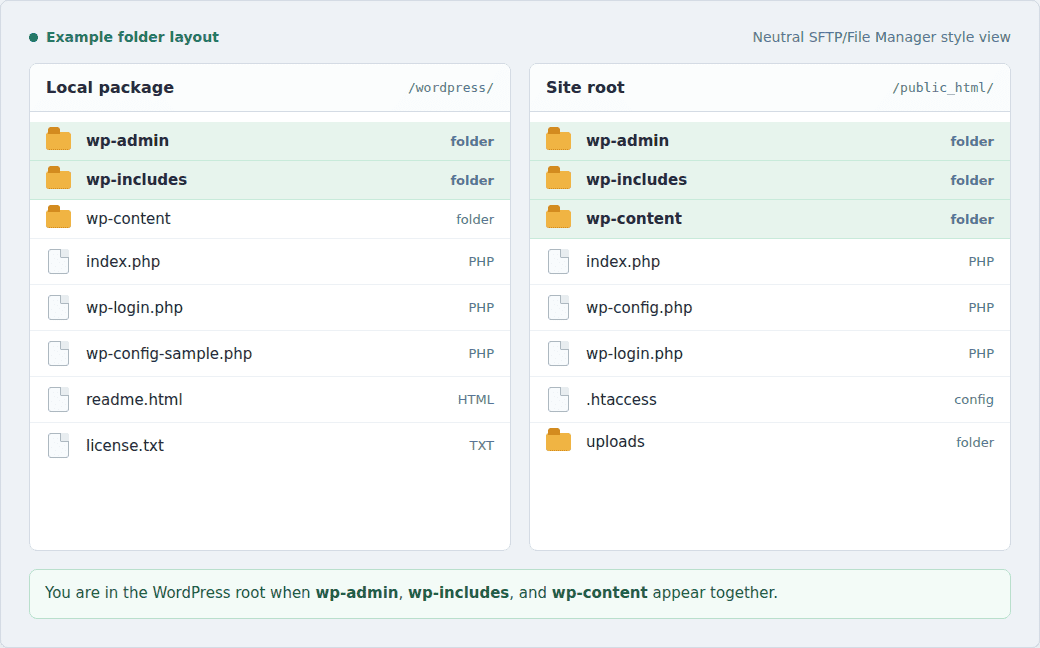Click the Example folder layout heading
The width and height of the screenshot is (1040, 648).
pyautogui.click(x=133, y=37)
